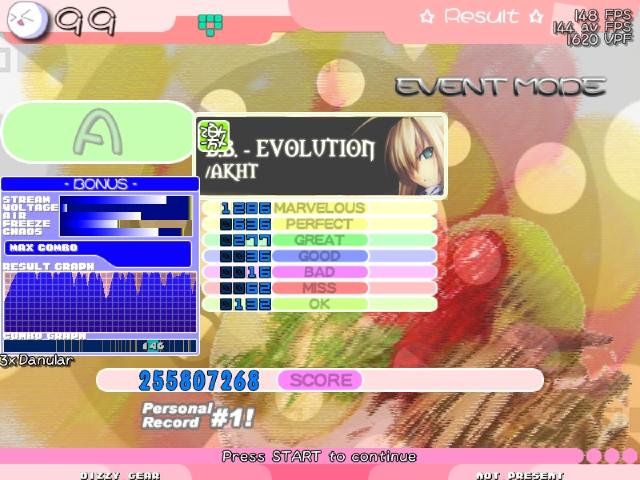640x480 pixels.
Task: Click the green block grid icon
Action: click(210, 24)
